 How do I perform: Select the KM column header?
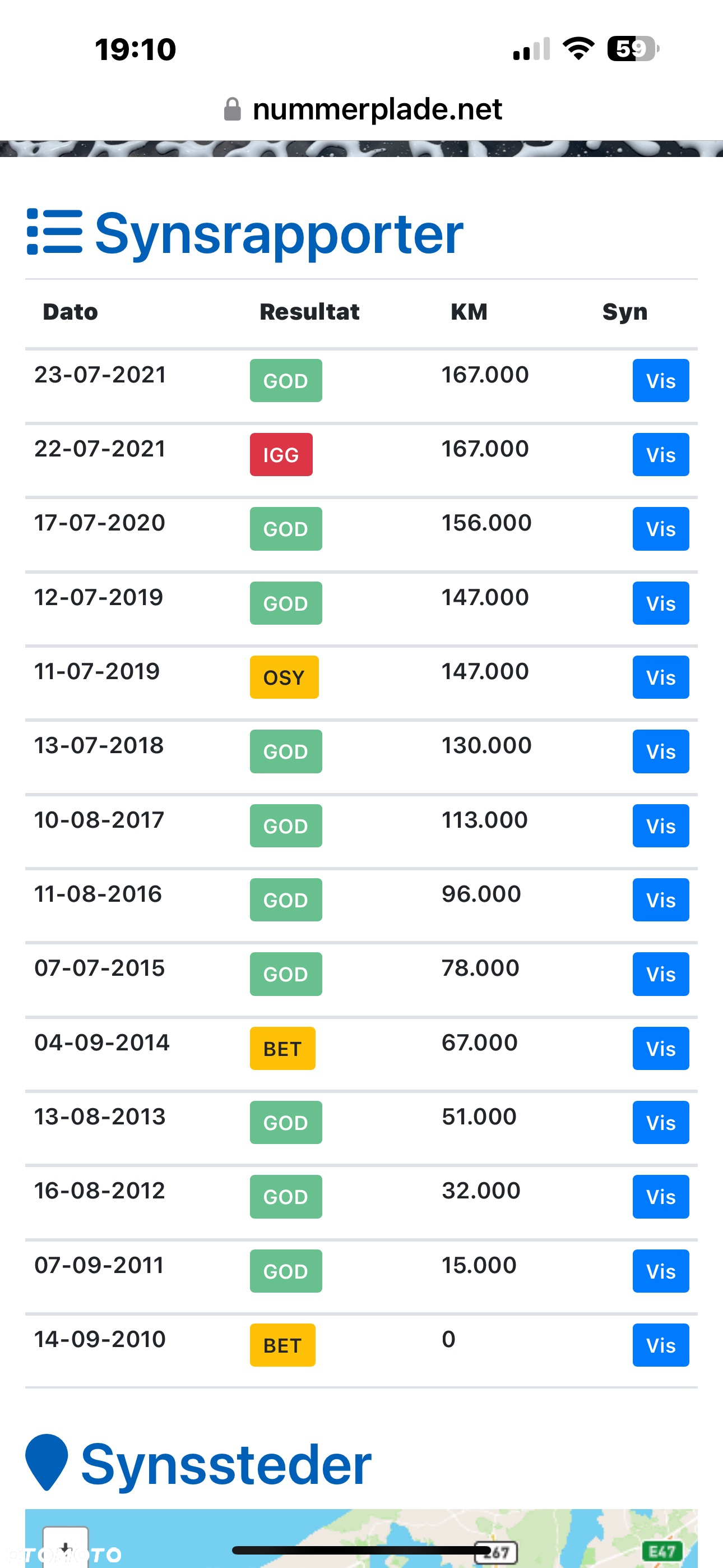[469, 312]
